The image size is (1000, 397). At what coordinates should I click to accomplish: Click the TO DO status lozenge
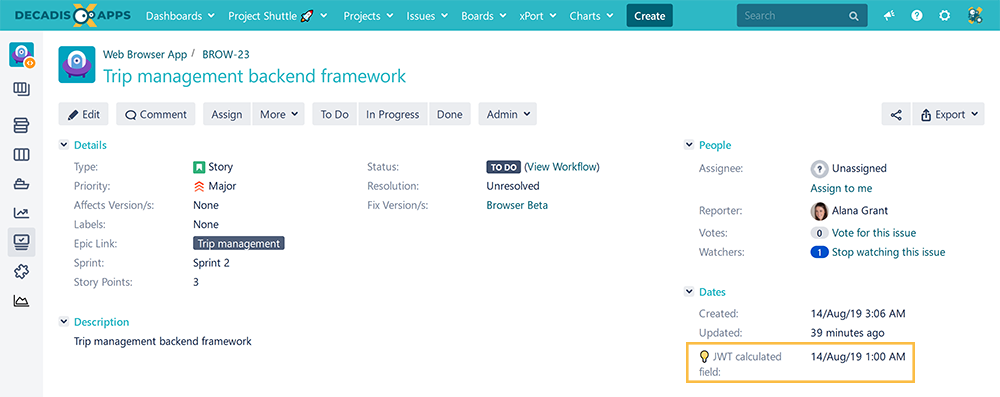pos(504,167)
